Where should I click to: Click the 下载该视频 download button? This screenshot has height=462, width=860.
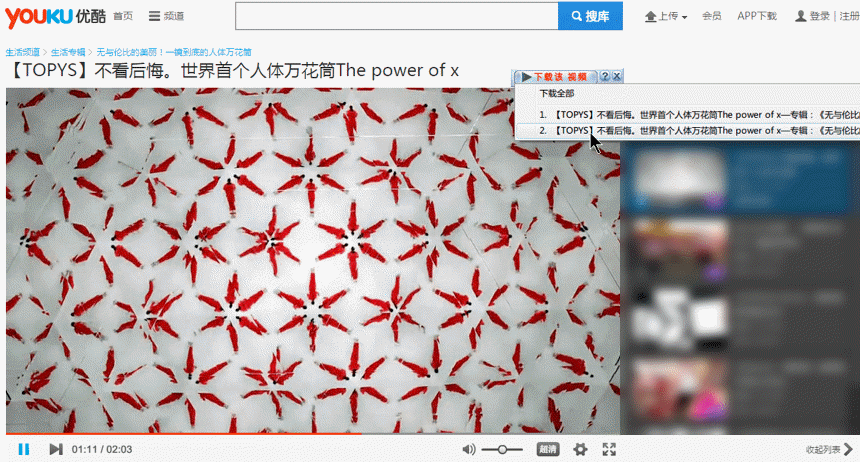pos(556,77)
